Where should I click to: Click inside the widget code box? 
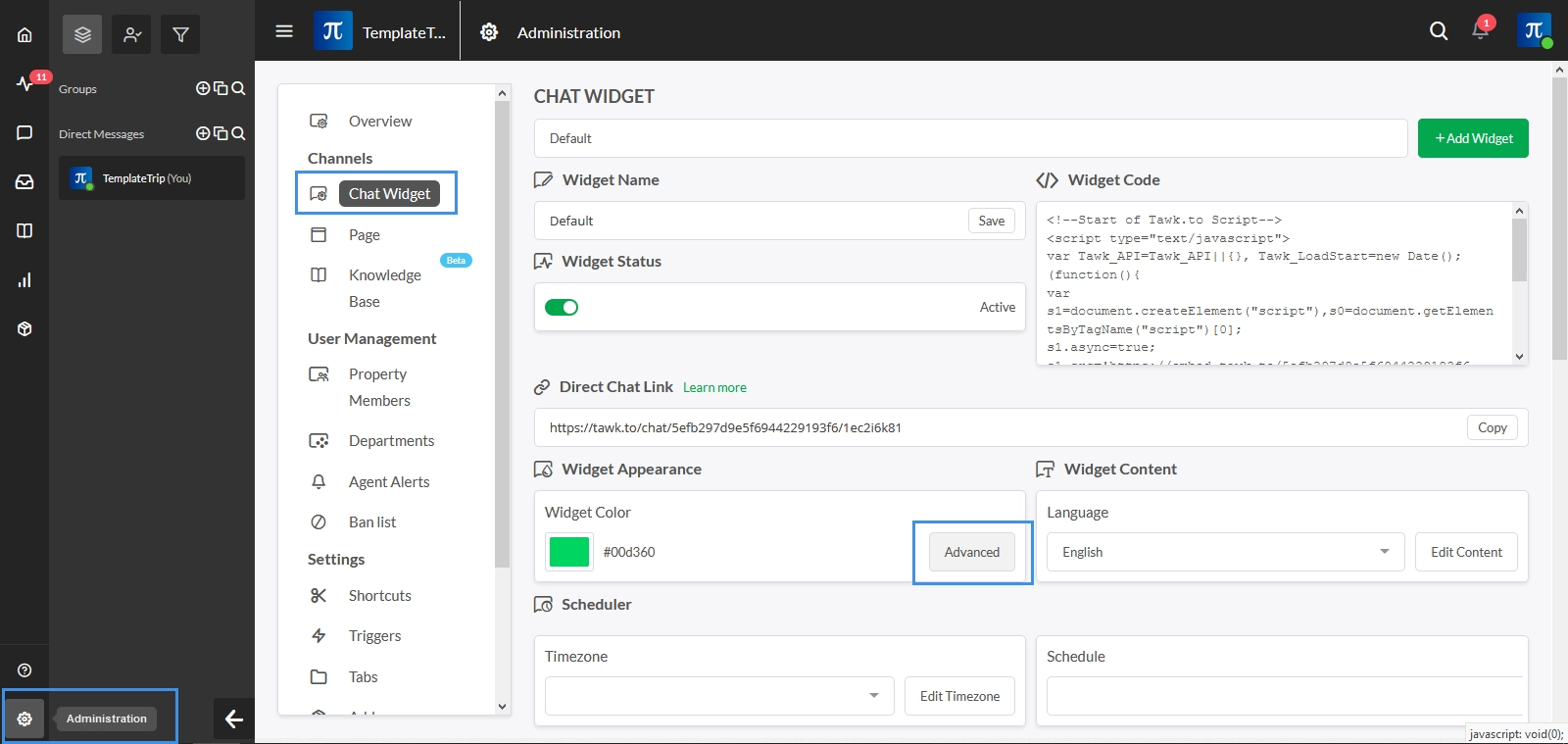pyautogui.click(x=1274, y=284)
